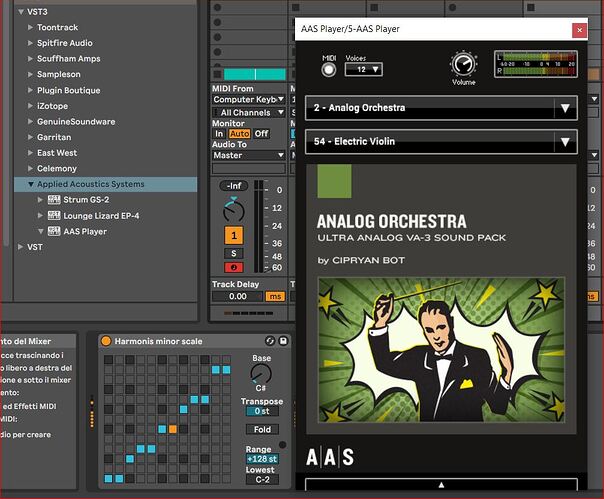Expand the East West folder
This screenshot has height=499, width=604.
coord(30,153)
